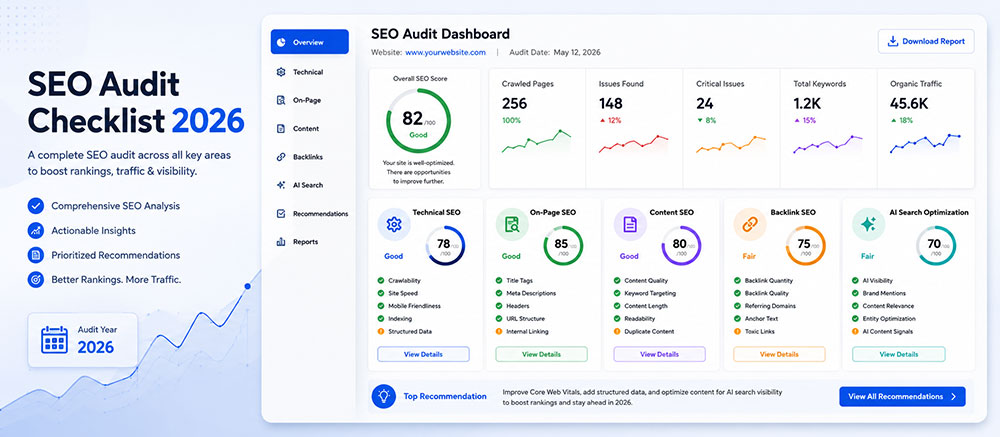The width and height of the screenshot is (1000, 437).
Task: Click the Title Tags check mark
Action: pos(499,280)
